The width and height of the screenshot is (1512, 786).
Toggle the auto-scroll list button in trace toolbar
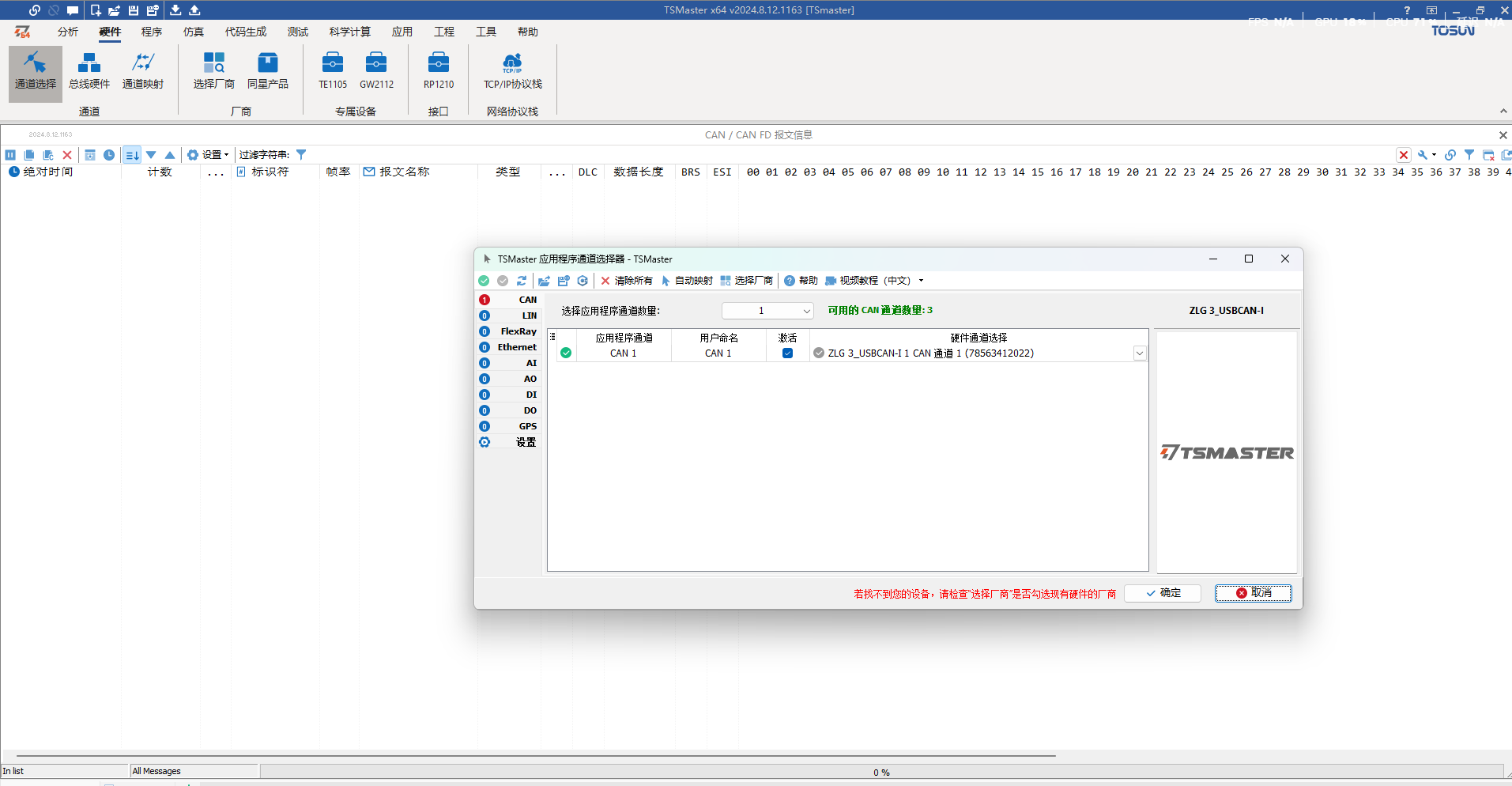point(132,155)
